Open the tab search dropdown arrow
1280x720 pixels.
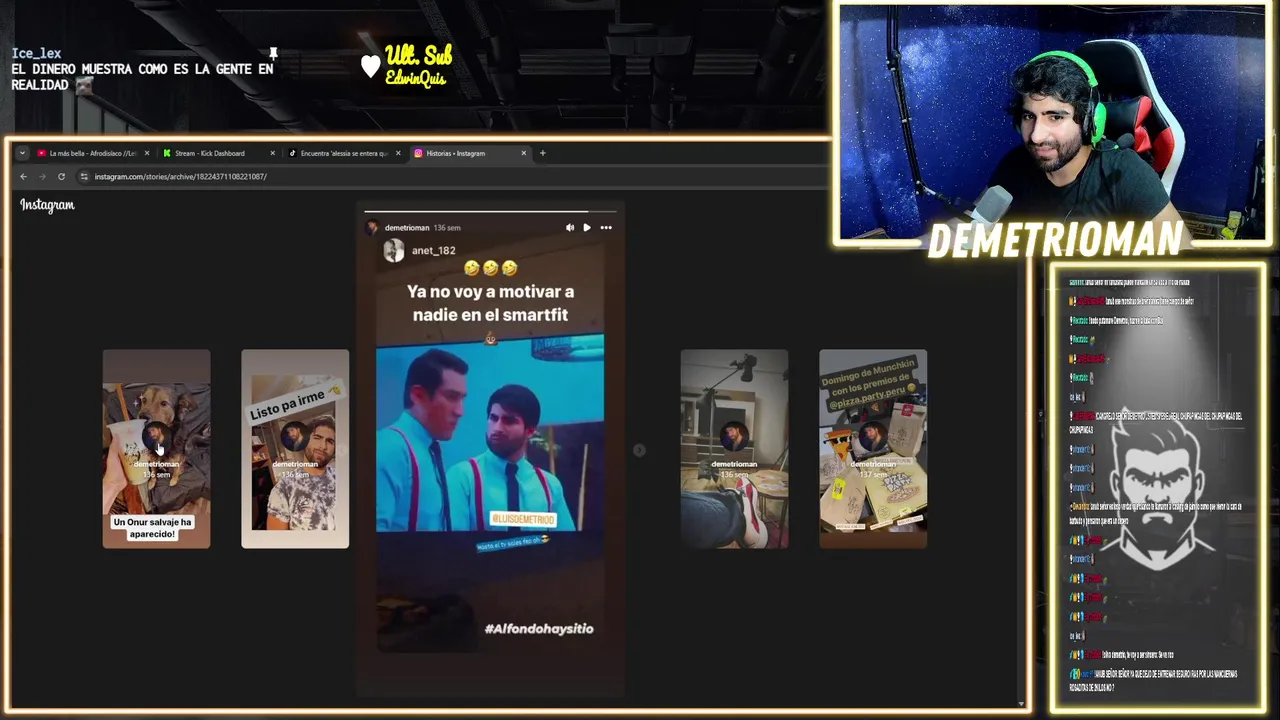point(22,153)
